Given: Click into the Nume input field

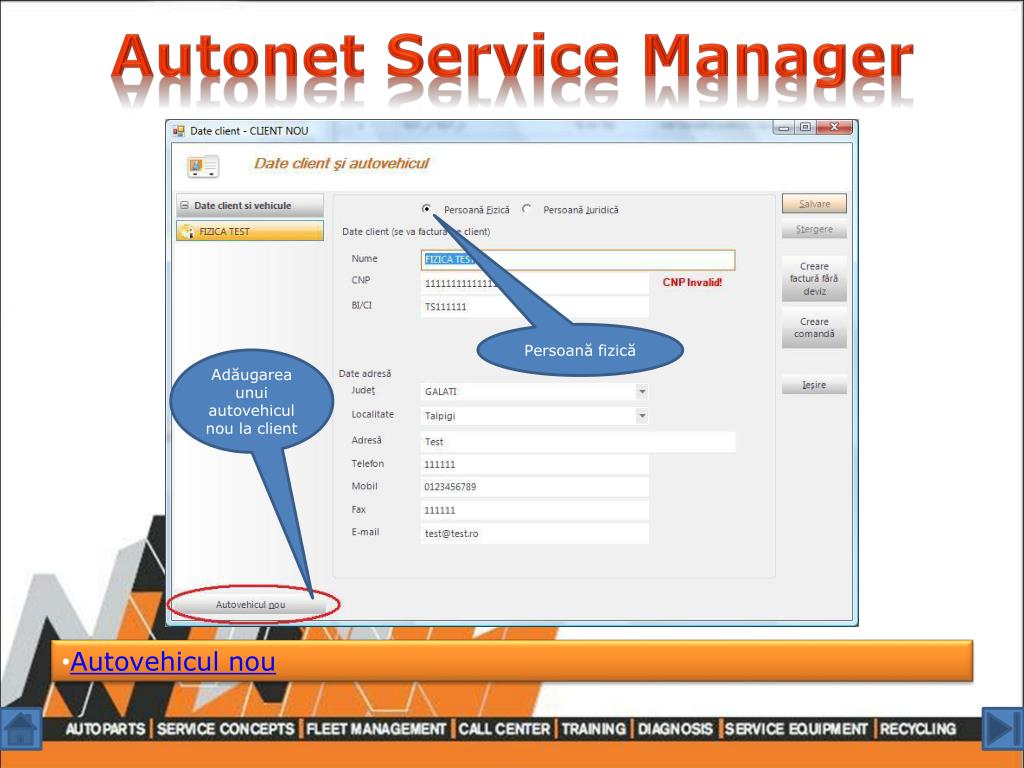Looking at the screenshot, I should (x=578, y=260).
